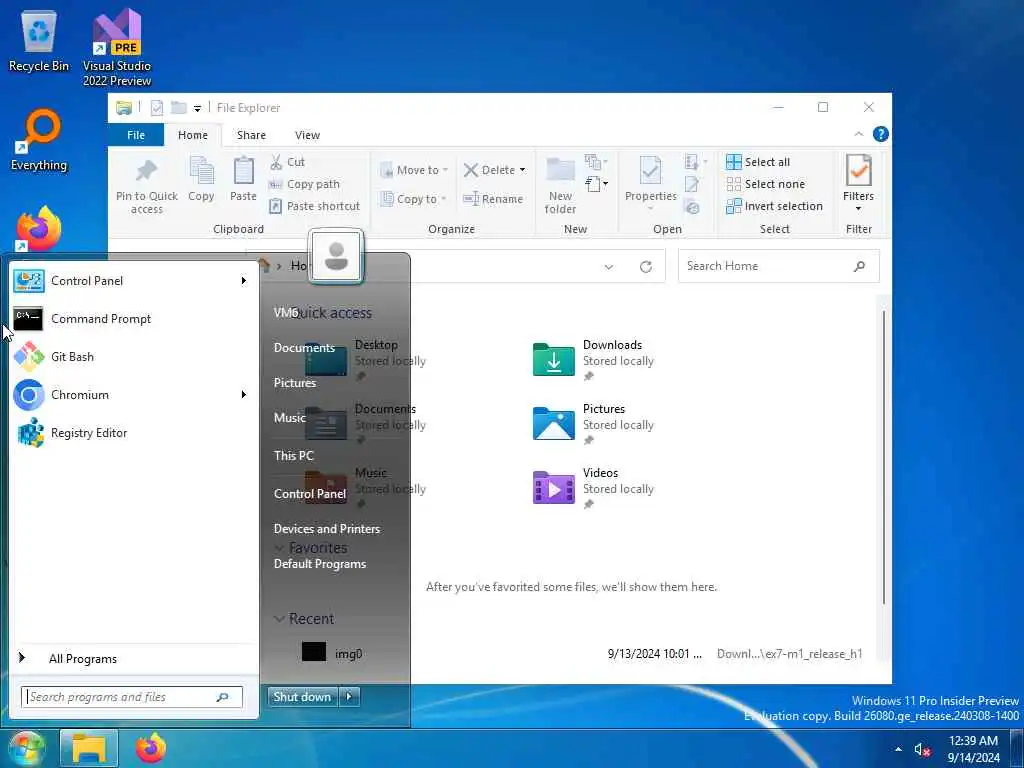Open Default Programs from Start menu
This screenshot has width=1024, height=768.
(x=319, y=564)
